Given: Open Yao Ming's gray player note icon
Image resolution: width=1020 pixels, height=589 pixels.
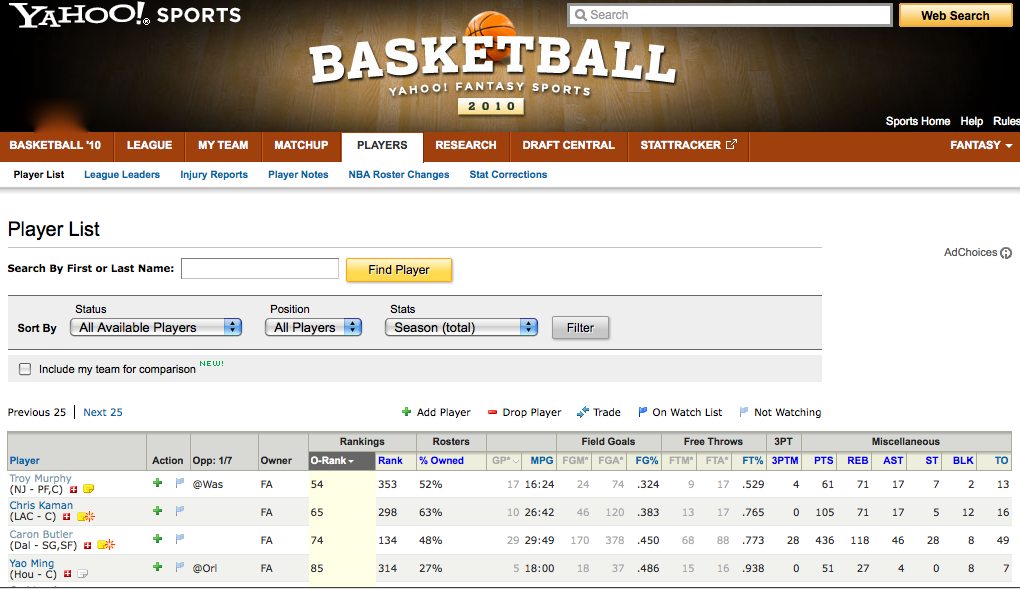Looking at the screenshot, I should coord(83,574).
